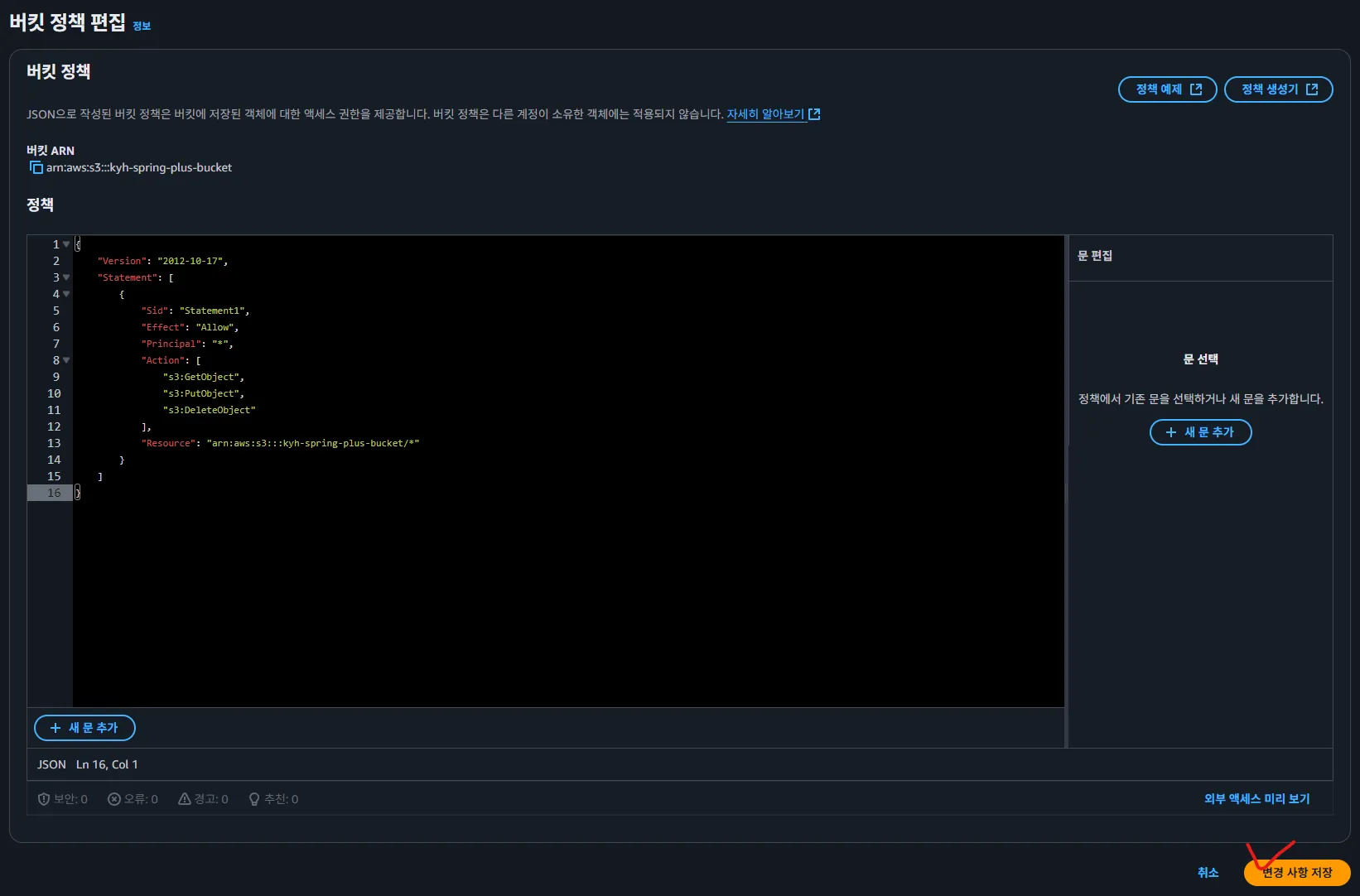Open 정책 생성기 policy generator
This screenshot has width=1360, height=896.
[x=1278, y=89]
